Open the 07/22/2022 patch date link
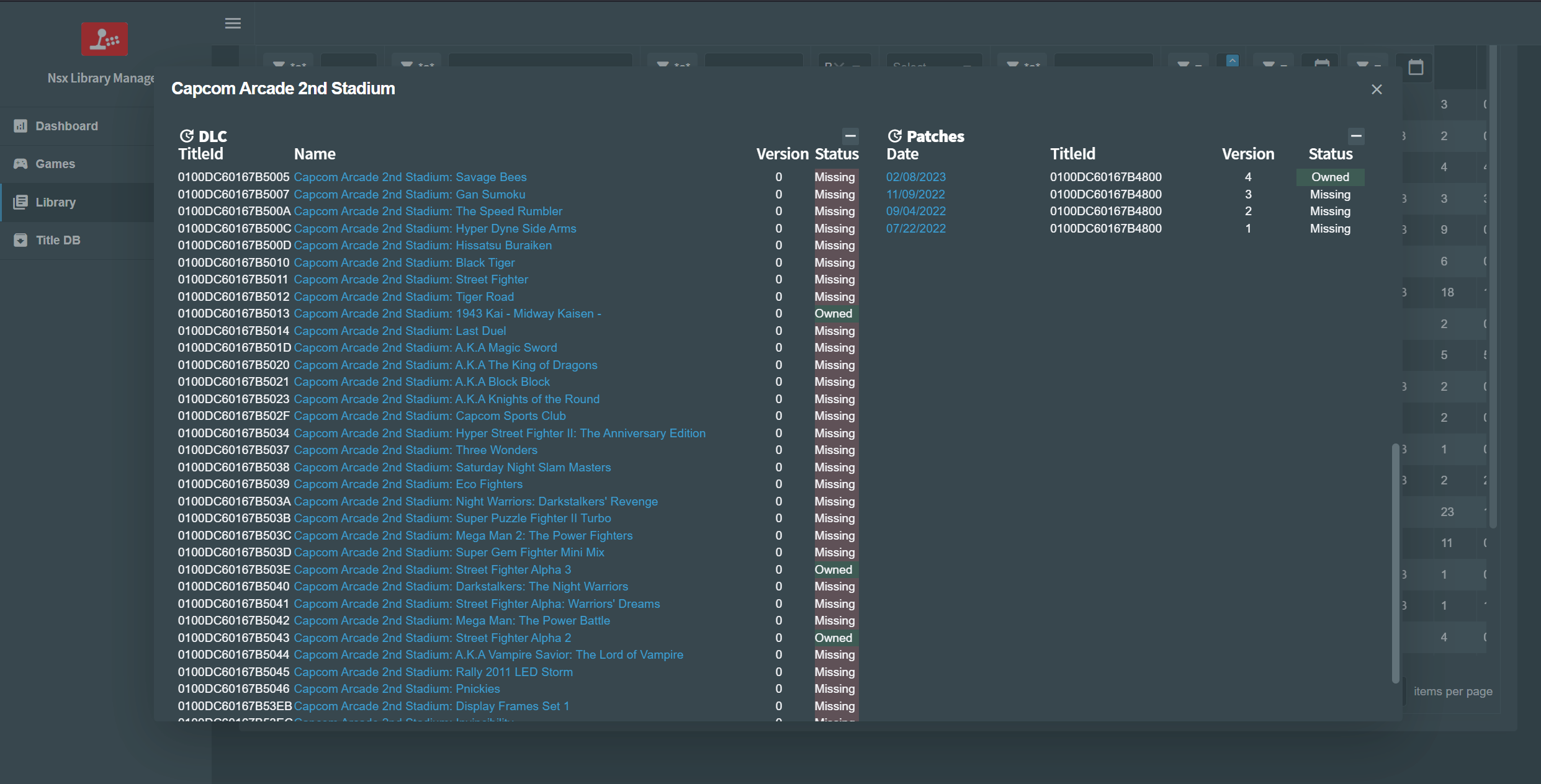1541x784 pixels. [916, 228]
